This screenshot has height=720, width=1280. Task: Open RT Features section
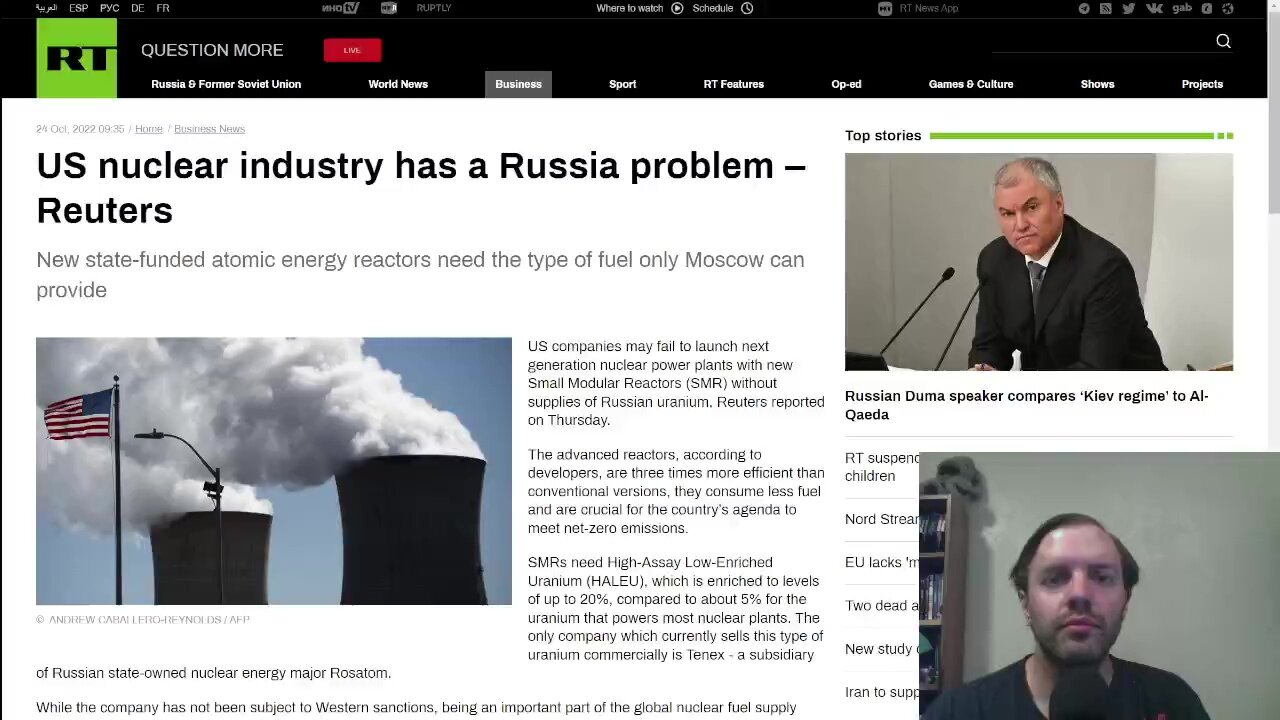733,84
